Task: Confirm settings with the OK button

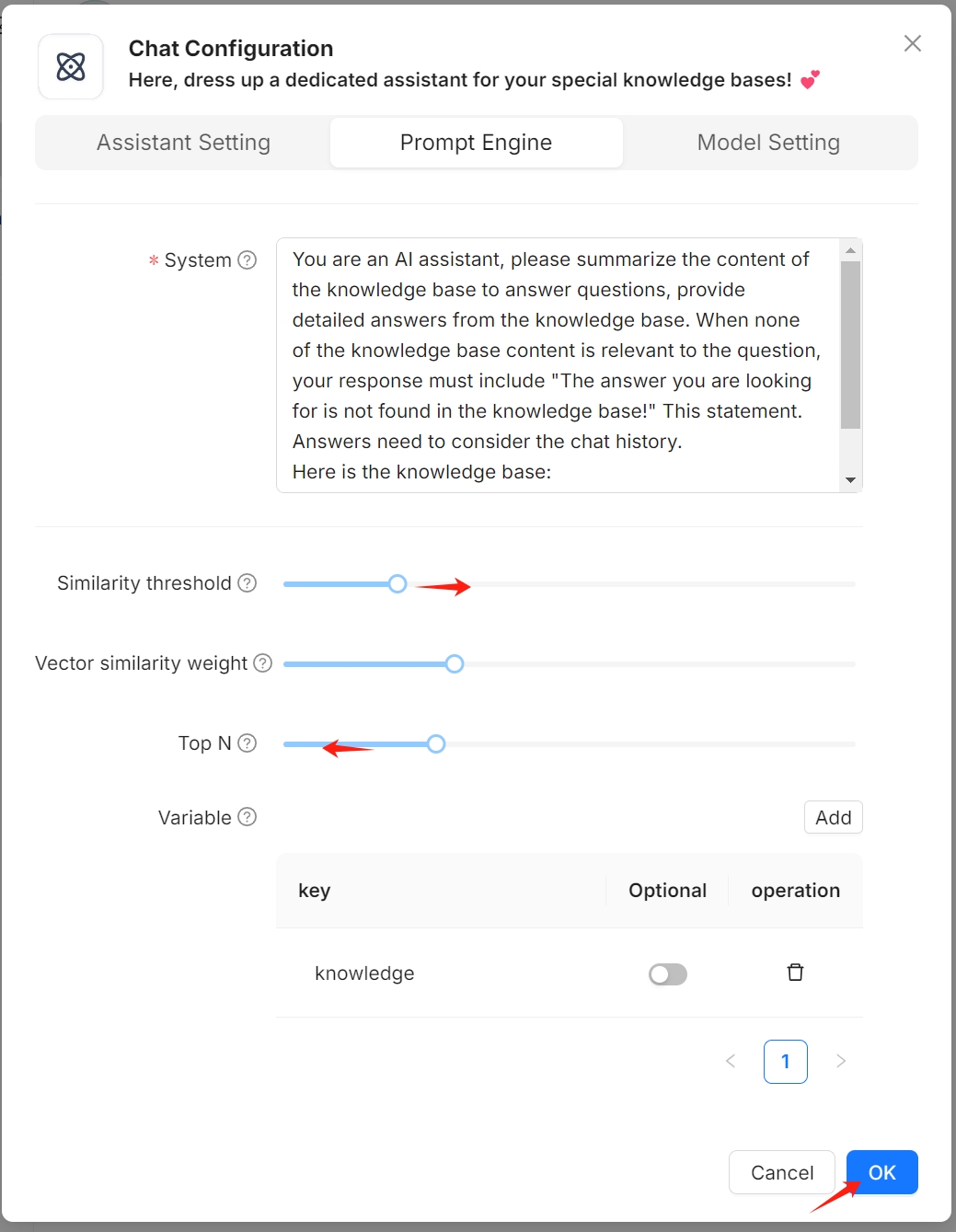Action: coord(881,1172)
